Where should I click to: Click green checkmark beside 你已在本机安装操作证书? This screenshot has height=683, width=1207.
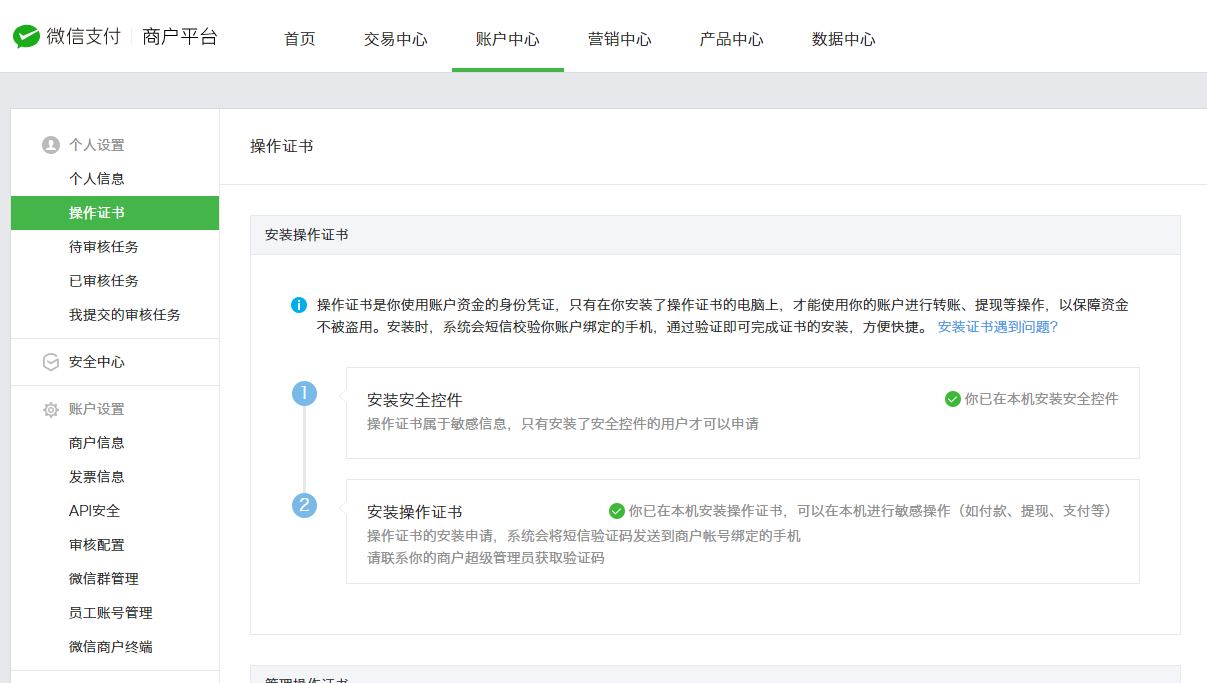pos(617,511)
